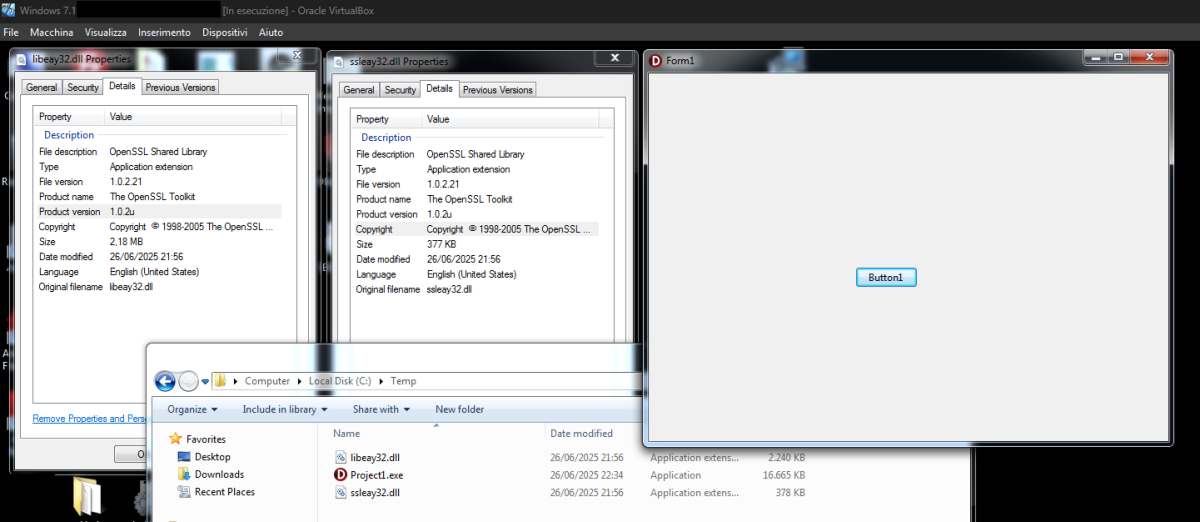1200x522 pixels.
Task: Select File version row in libeay32.dll Properties
Action: click(159, 182)
